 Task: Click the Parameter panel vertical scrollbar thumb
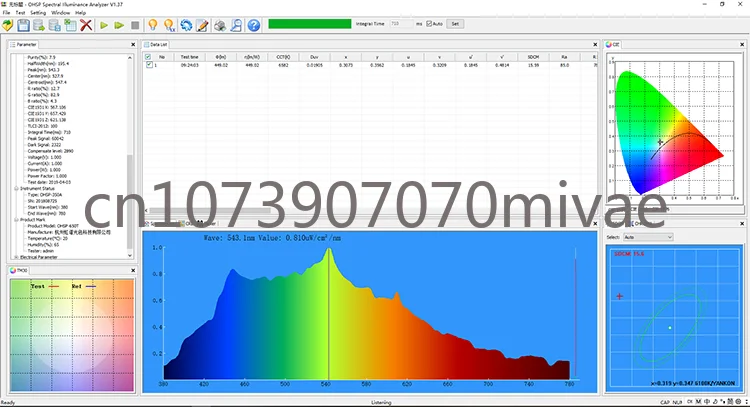point(130,201)
